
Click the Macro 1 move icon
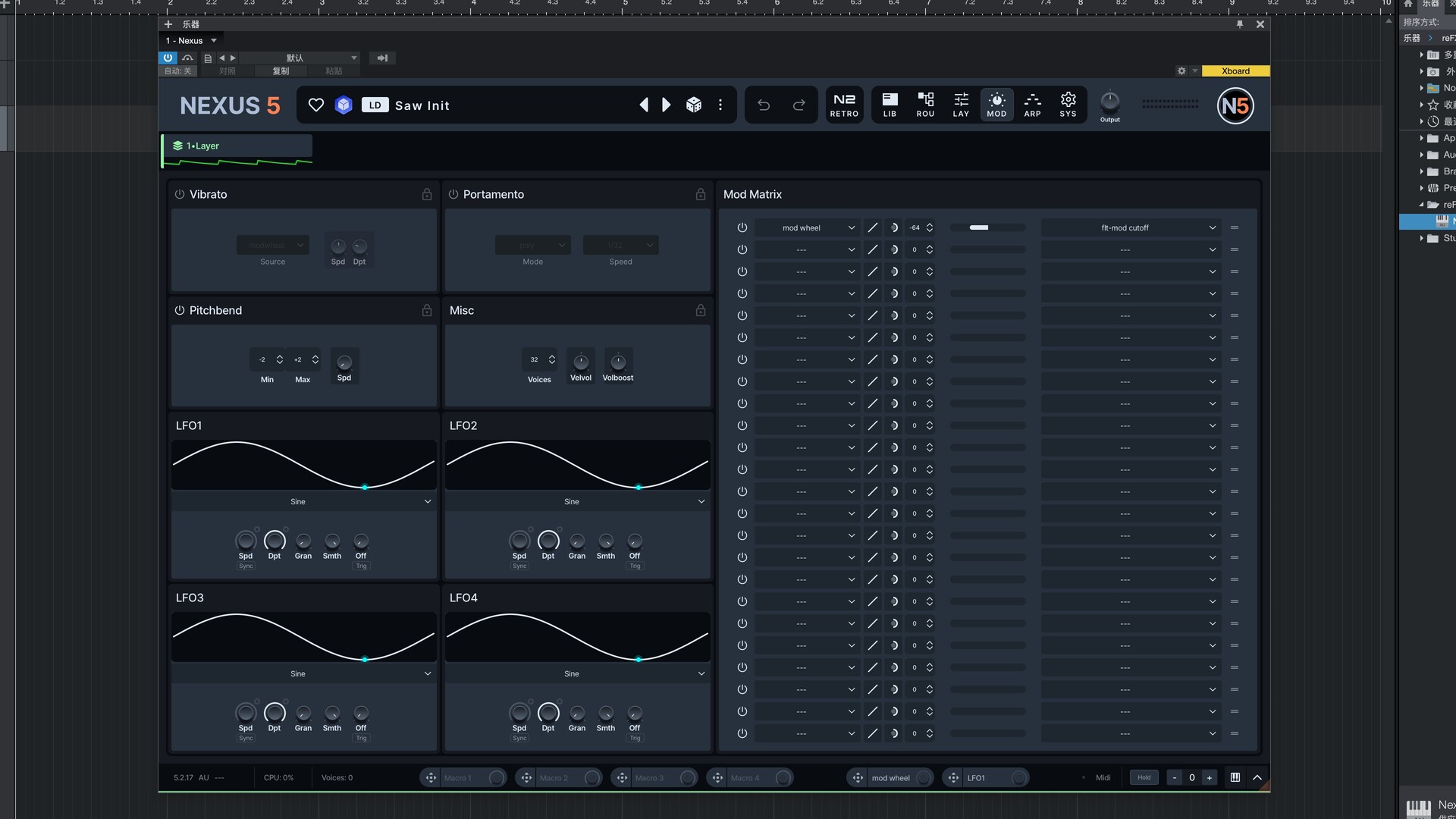point(431,778)
